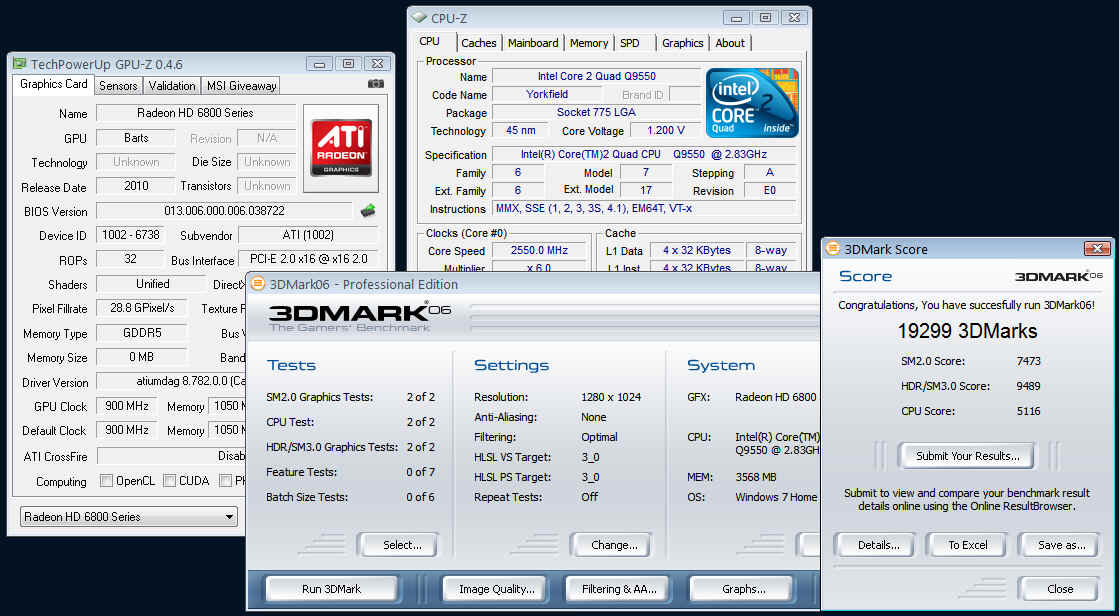Click the Core Voltage value 1.200 V
Image resolution: width=1119 pixels, height=616 pixels.
pyautogui.click(x=665, y=131)
